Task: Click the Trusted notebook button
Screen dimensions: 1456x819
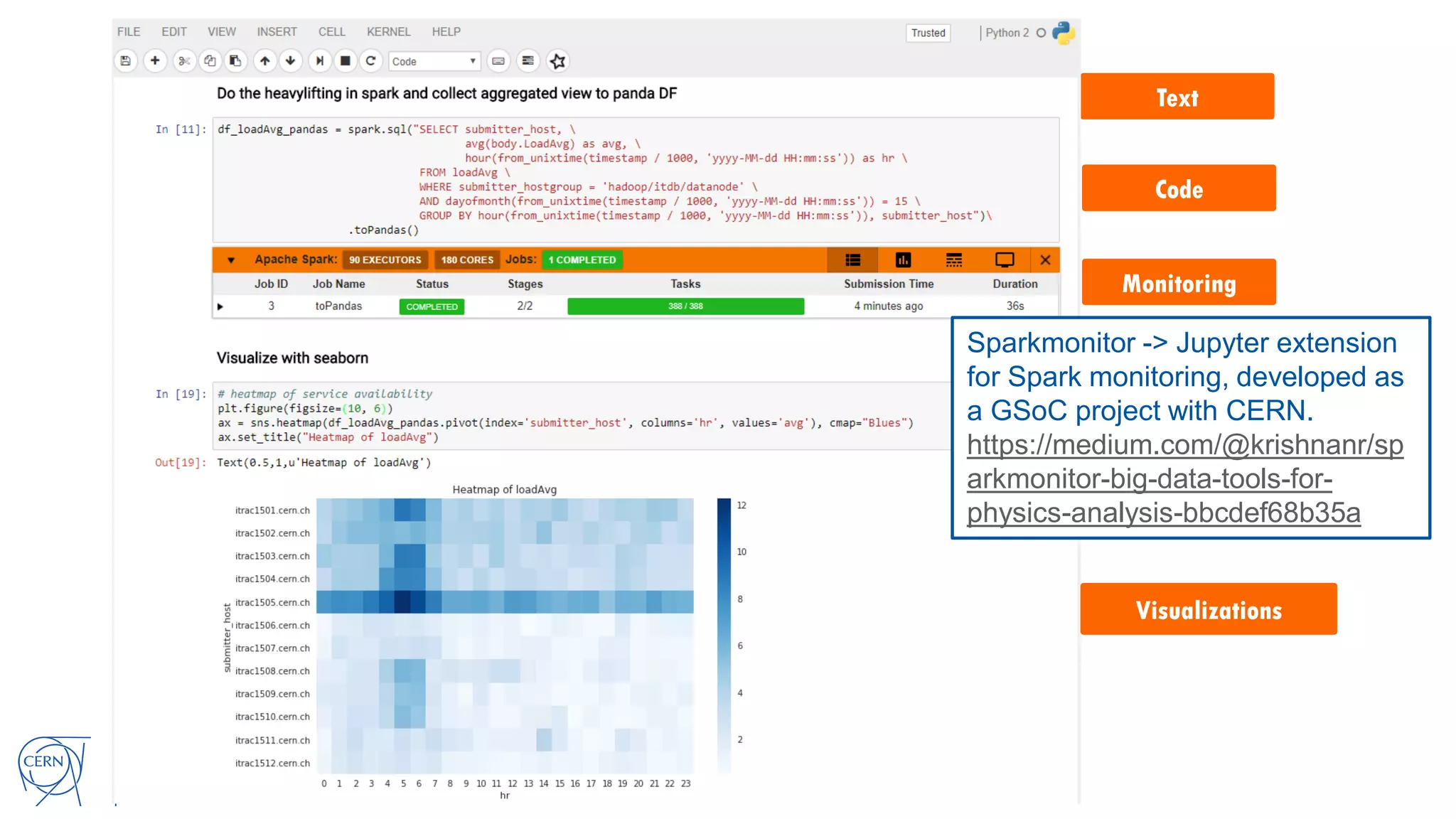Action: click(928, 33)
